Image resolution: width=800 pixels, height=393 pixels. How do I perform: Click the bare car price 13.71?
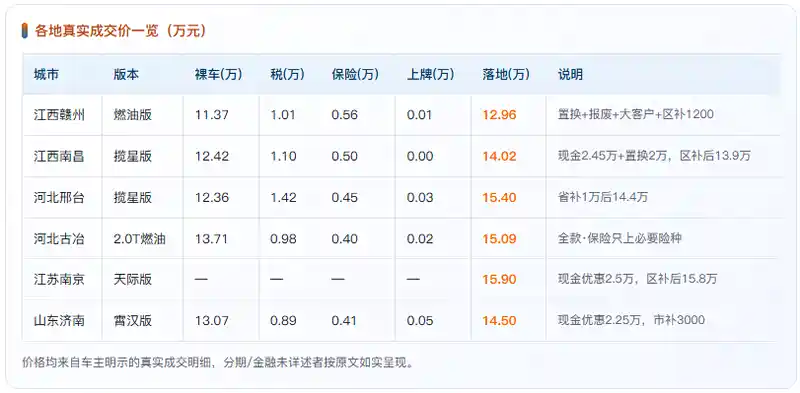(212, 238)
